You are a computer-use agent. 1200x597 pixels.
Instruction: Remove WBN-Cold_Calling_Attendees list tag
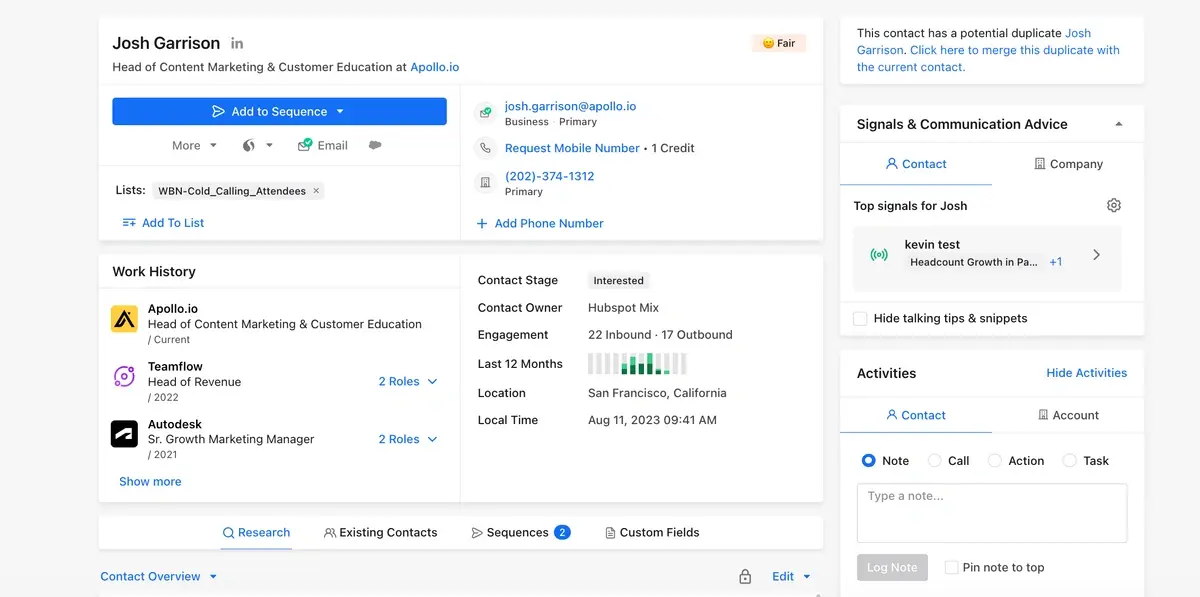pyautogui.click(x=317, y=191)
